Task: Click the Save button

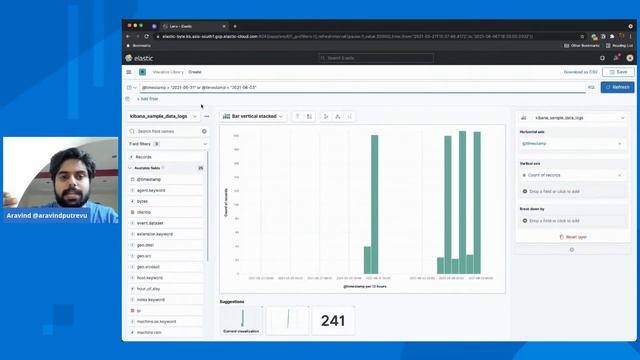Action: click(618, 72)
